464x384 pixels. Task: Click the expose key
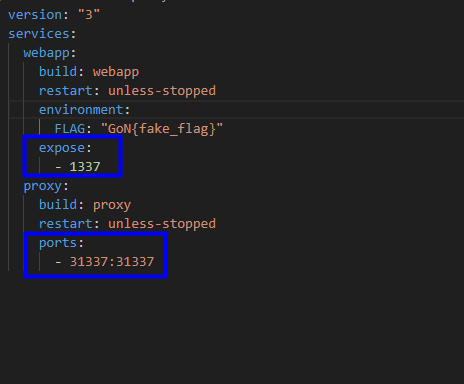62,148
